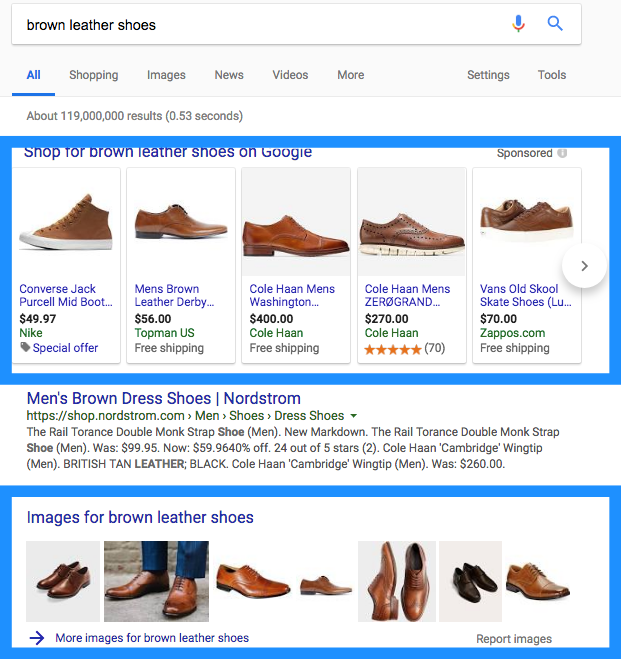This screenshot has height=659, width=621.
Task: Open Men's Brown Dress Shoes Nordstrom result
Action: tap(164, 398)
